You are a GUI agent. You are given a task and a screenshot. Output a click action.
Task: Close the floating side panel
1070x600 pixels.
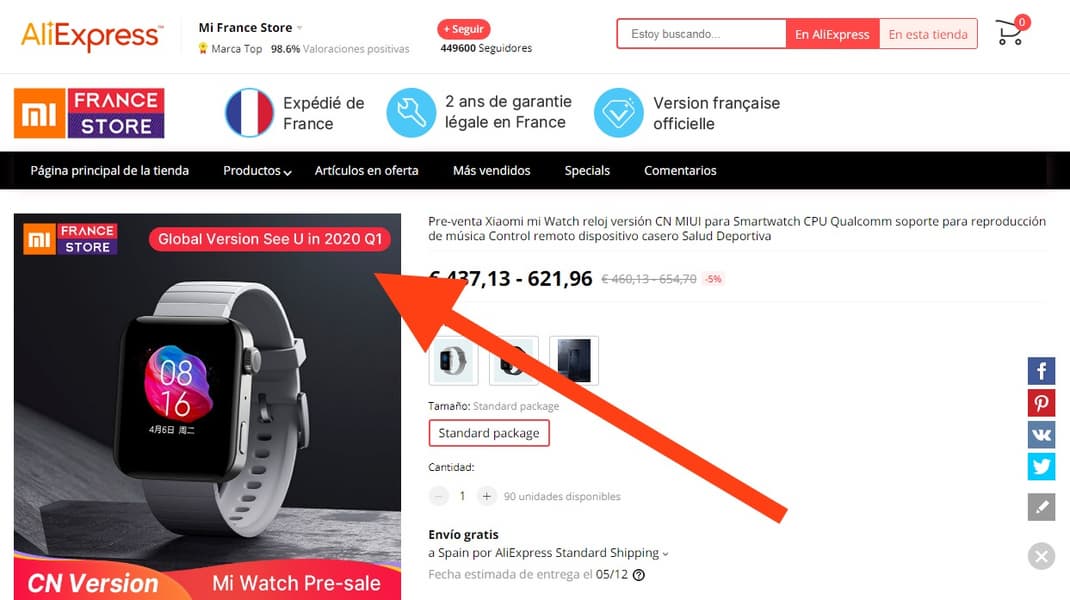click(1041, 556)
